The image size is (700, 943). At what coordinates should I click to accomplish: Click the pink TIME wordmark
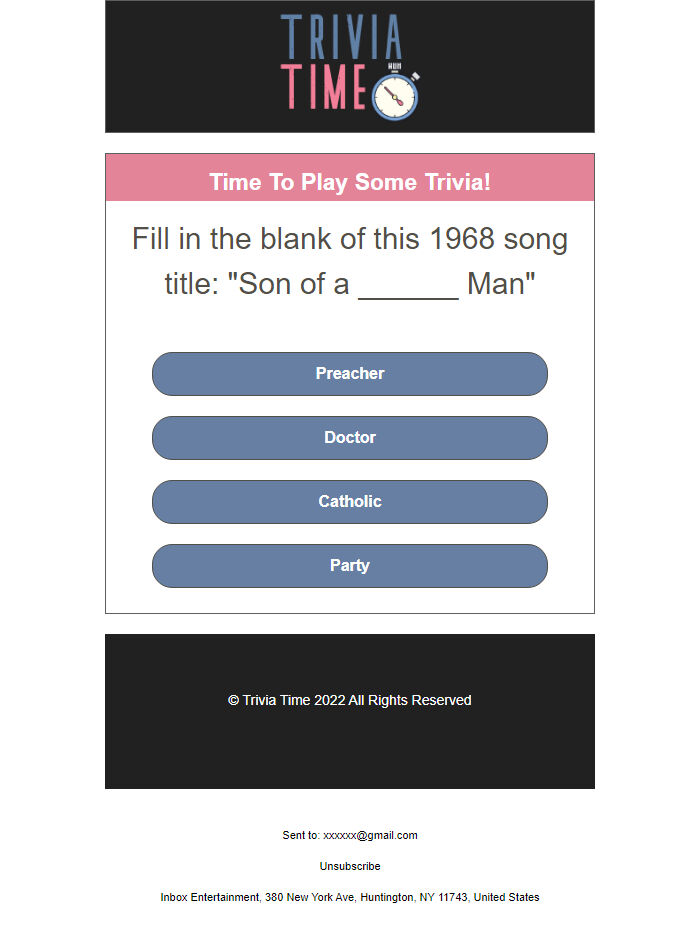tap(325, 85)
